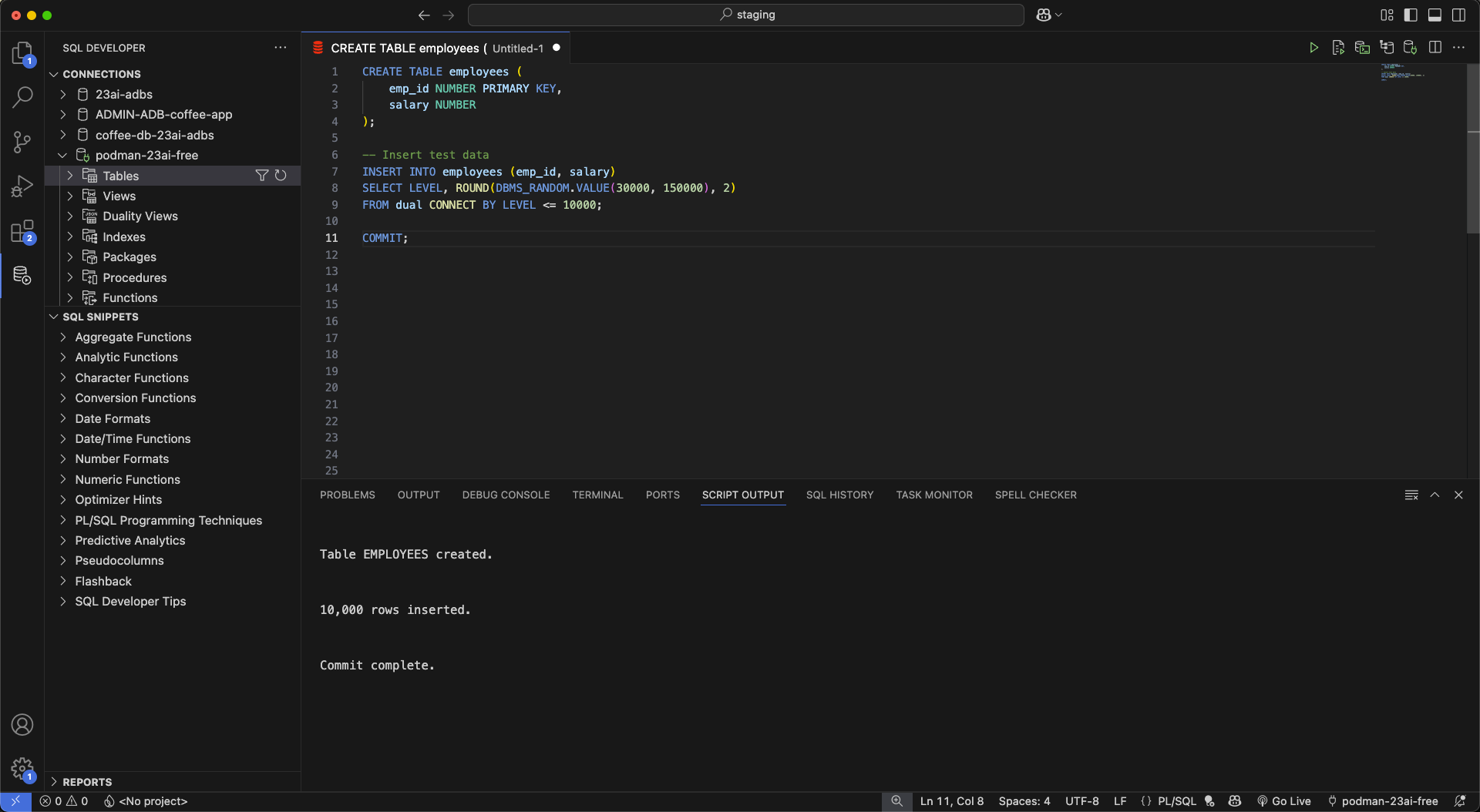
Task: Maximize the panel with chevron up
Action: click(x=1435, y=495)
